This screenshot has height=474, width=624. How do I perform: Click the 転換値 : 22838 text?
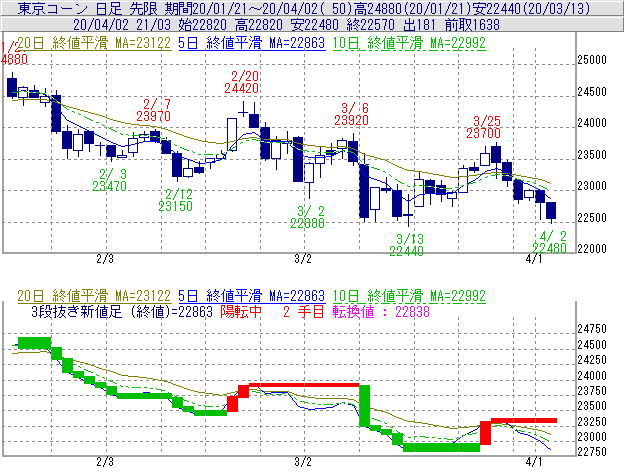coord(381,311)
